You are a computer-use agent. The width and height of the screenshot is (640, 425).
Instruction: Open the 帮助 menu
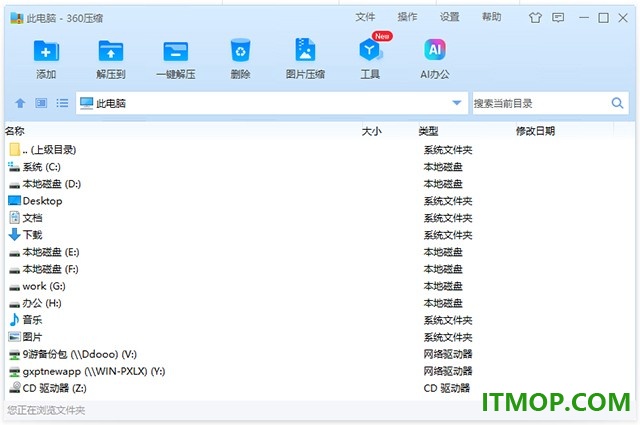(491, 17)
